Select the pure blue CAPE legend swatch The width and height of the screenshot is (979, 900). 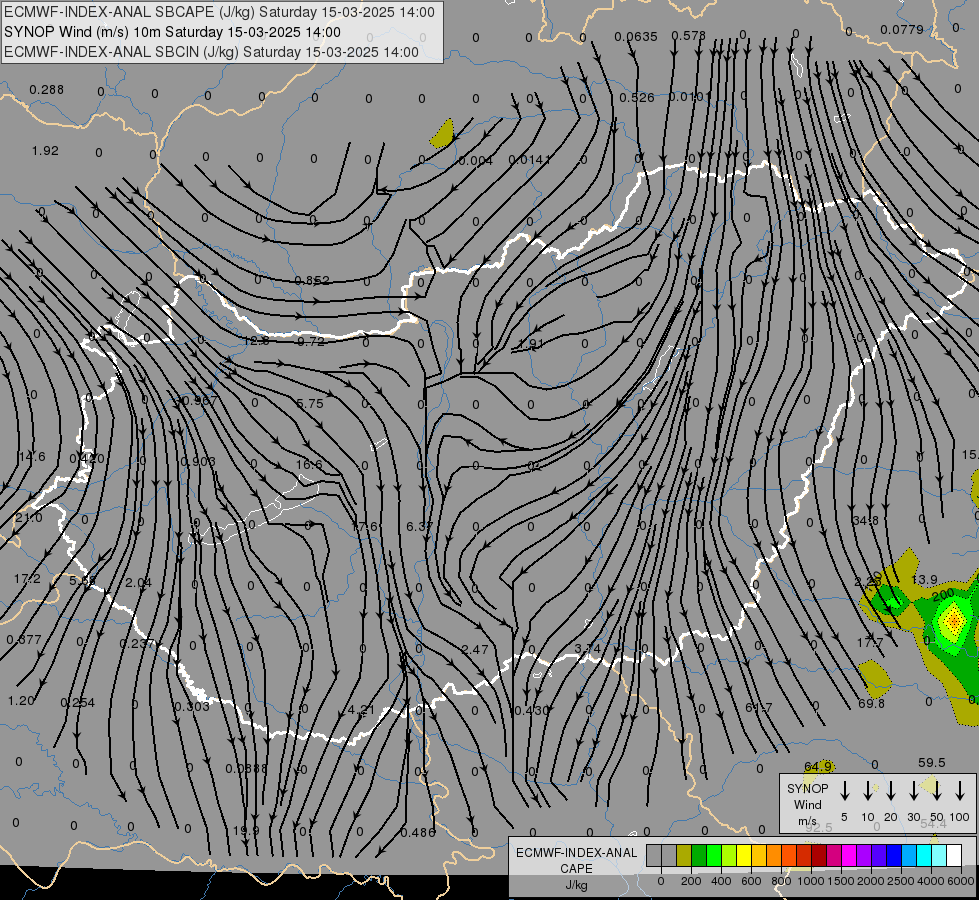point(894,856)
